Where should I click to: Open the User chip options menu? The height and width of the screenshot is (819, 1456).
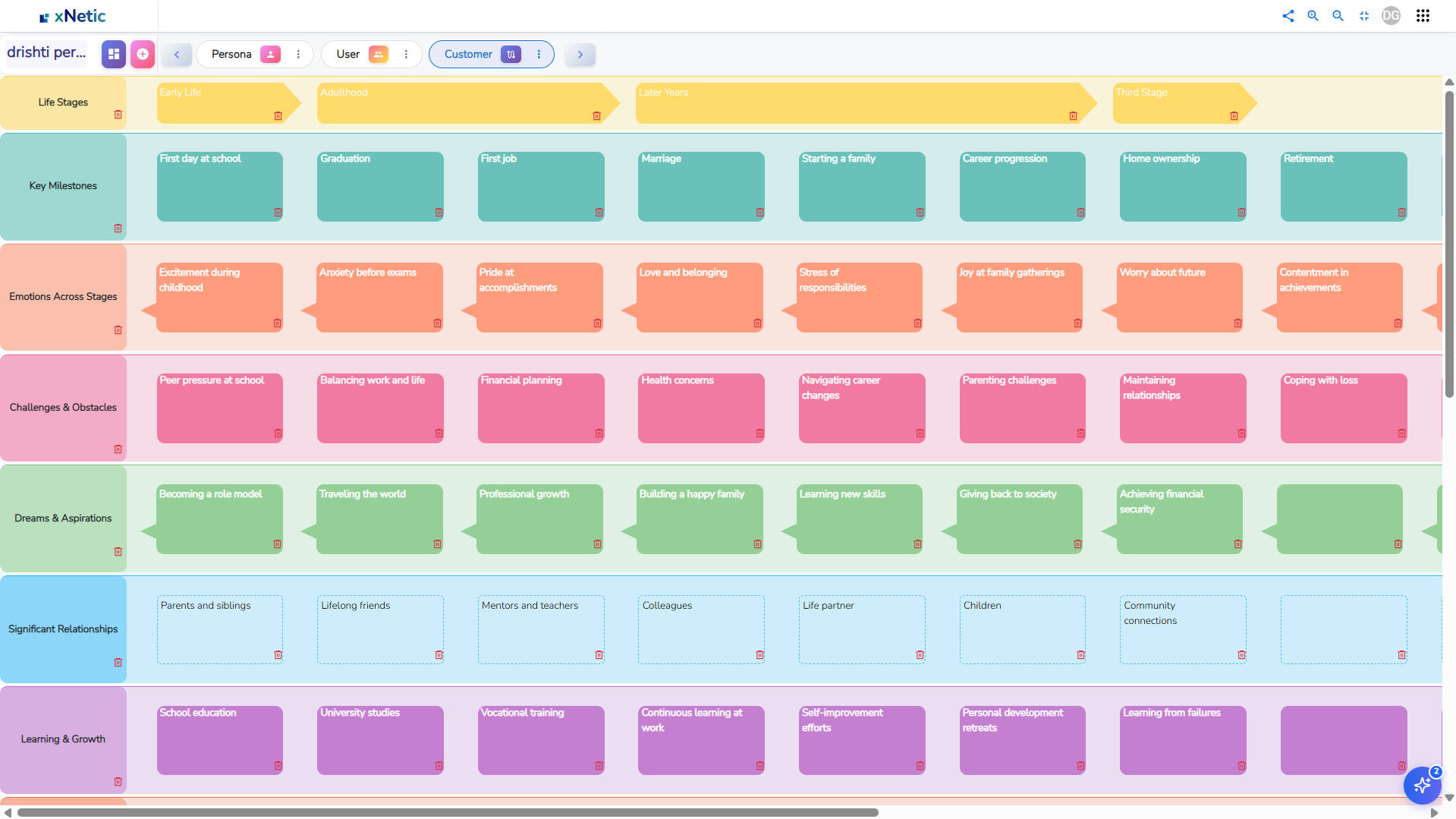coord(407,54)
